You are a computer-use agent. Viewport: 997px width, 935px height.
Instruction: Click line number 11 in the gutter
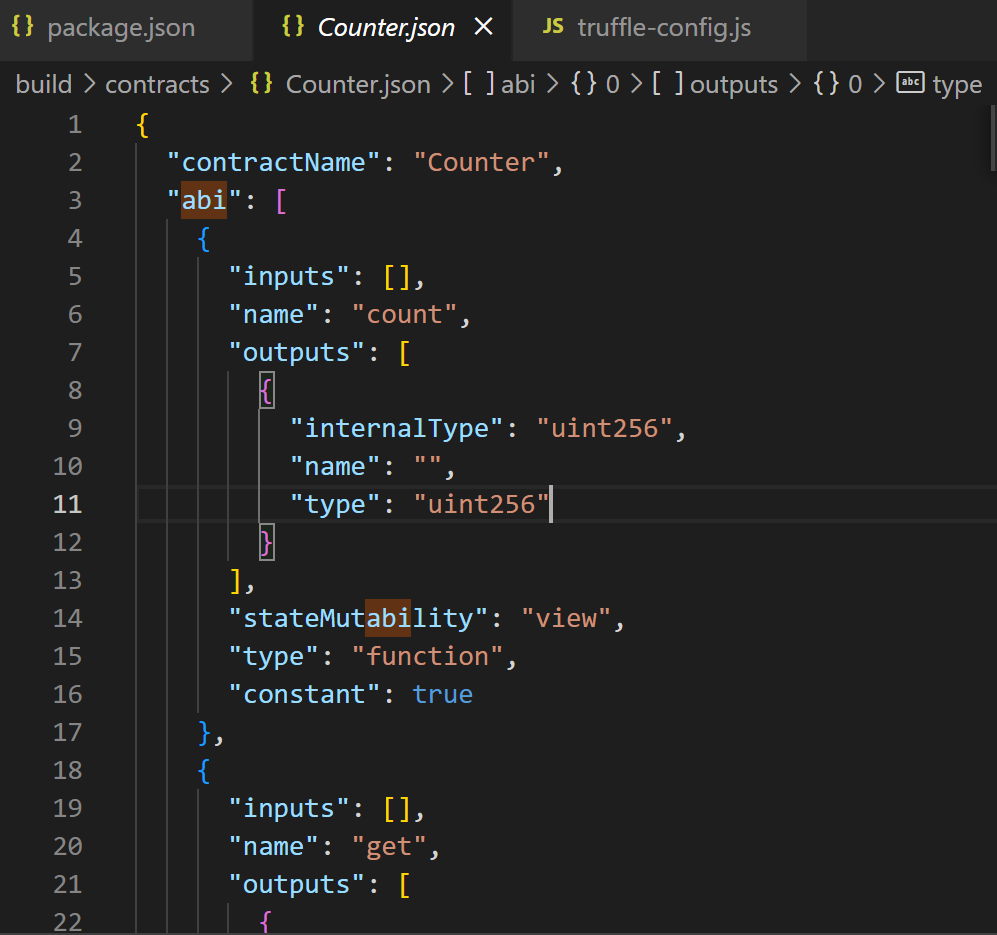pyautogui.click(x=67, y=504)
